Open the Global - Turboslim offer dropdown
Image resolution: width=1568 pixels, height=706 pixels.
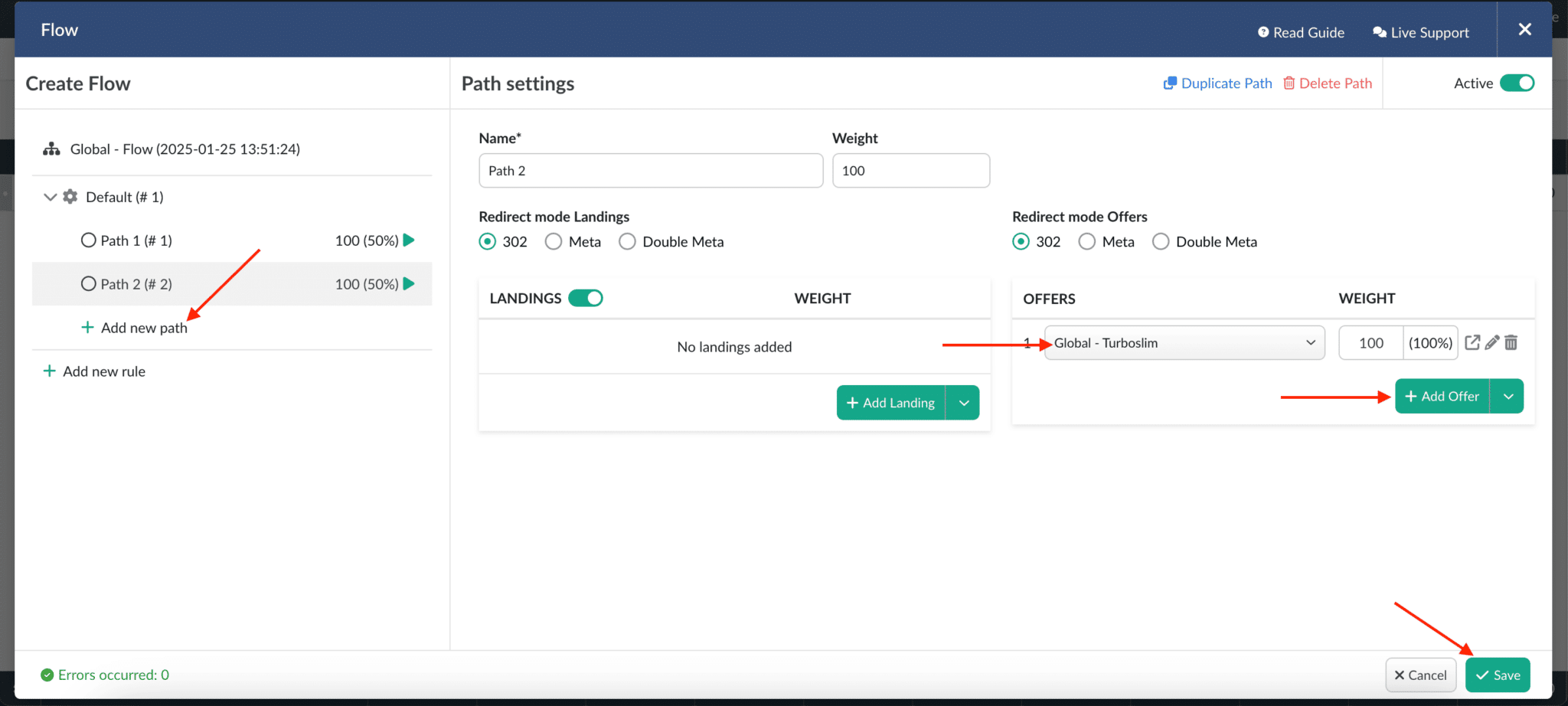pos(1309,342)
